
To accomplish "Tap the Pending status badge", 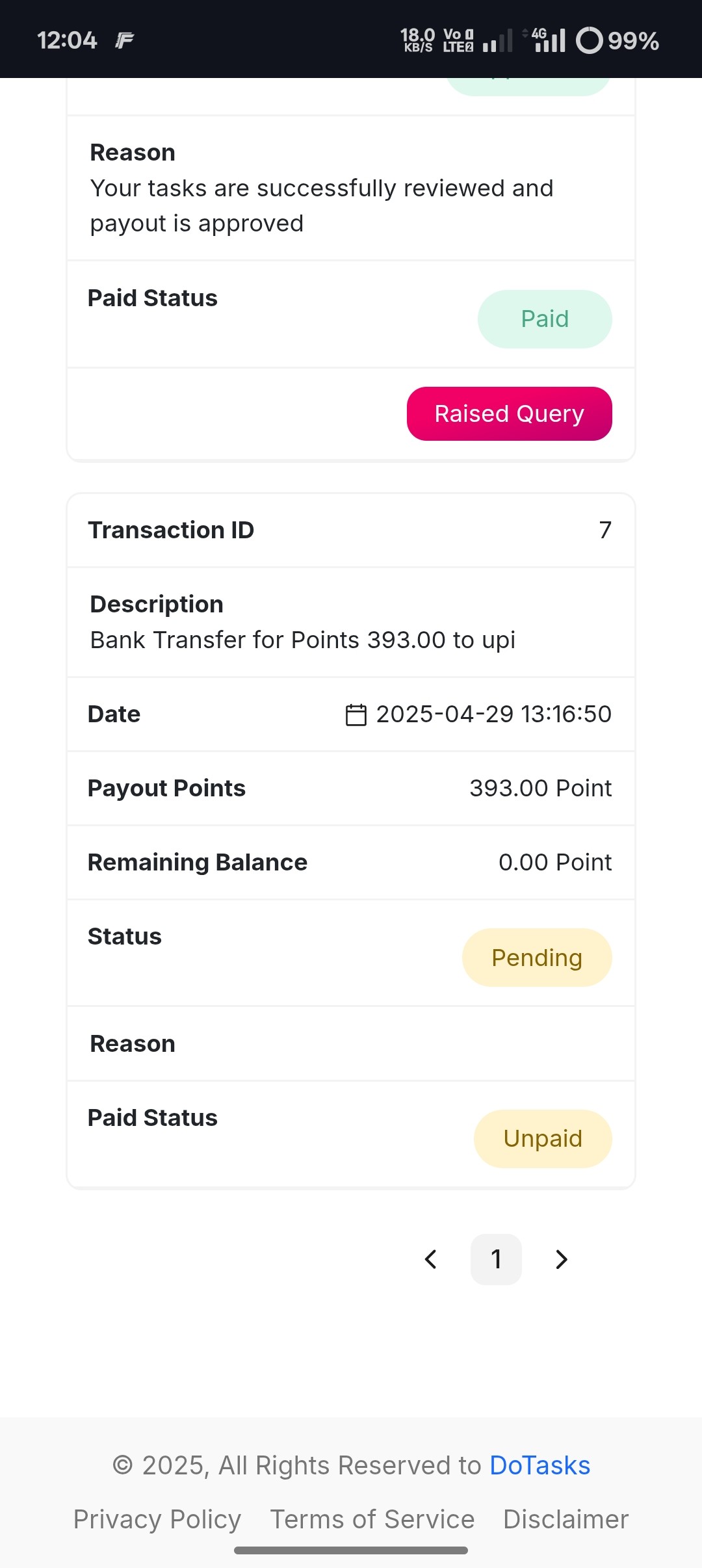I will click(537, 958).
